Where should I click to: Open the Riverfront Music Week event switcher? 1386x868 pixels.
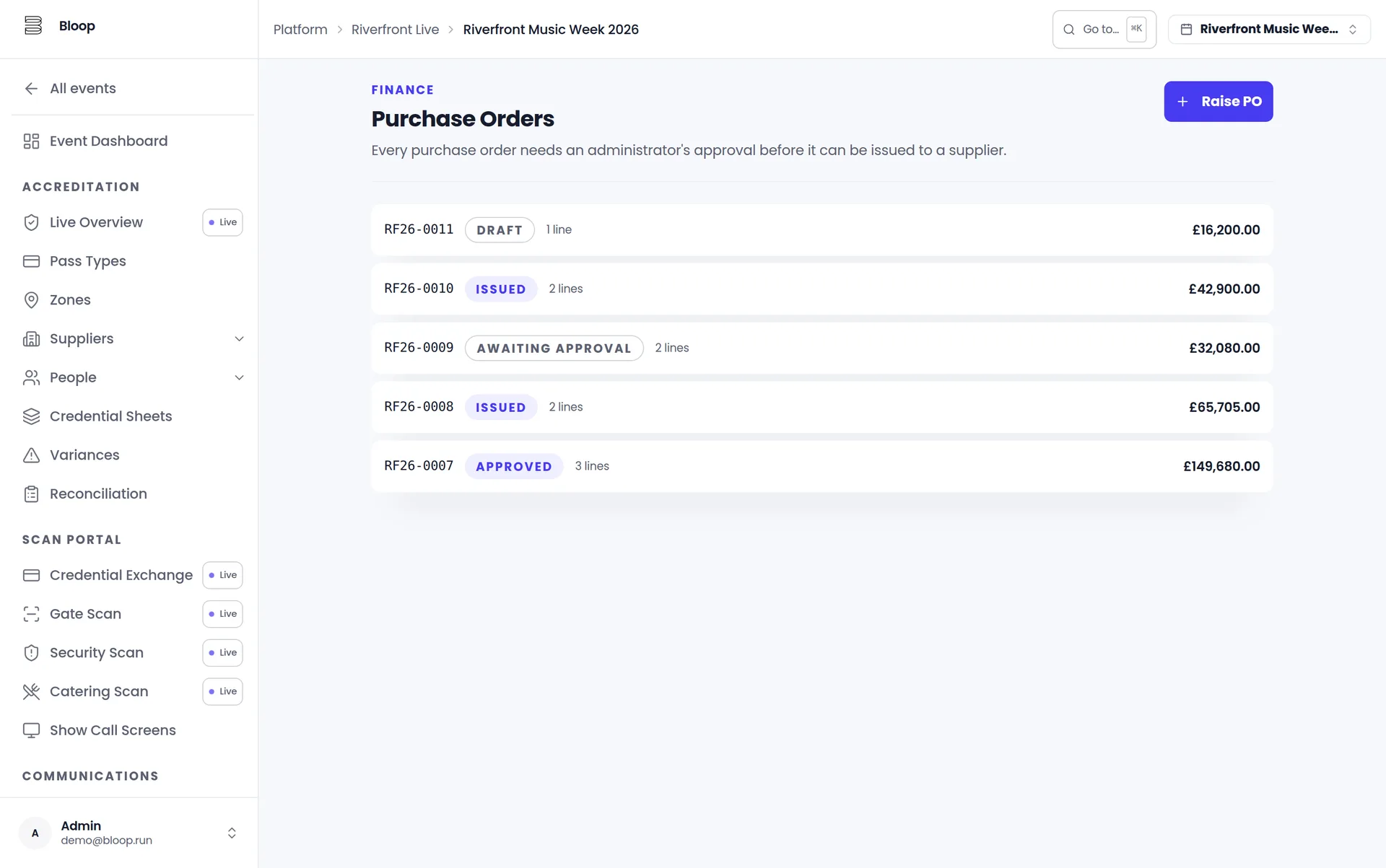(x=1269, y=30)
